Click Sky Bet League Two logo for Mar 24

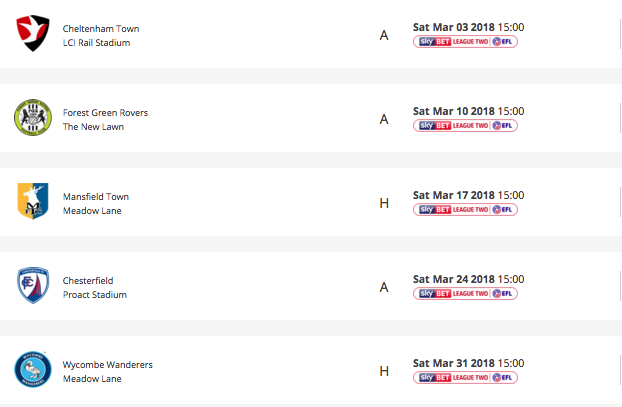click(465, 294)
